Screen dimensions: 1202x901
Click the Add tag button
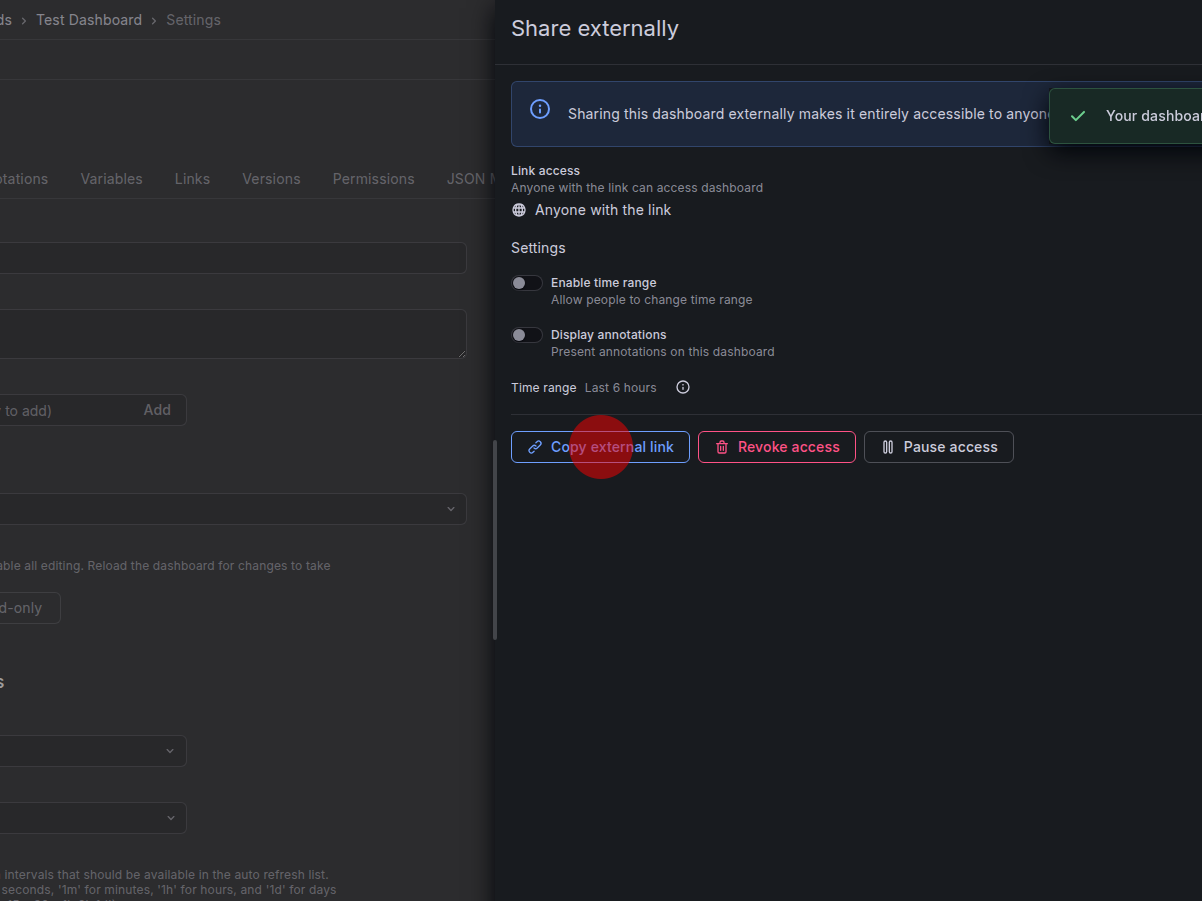point(157,410)
